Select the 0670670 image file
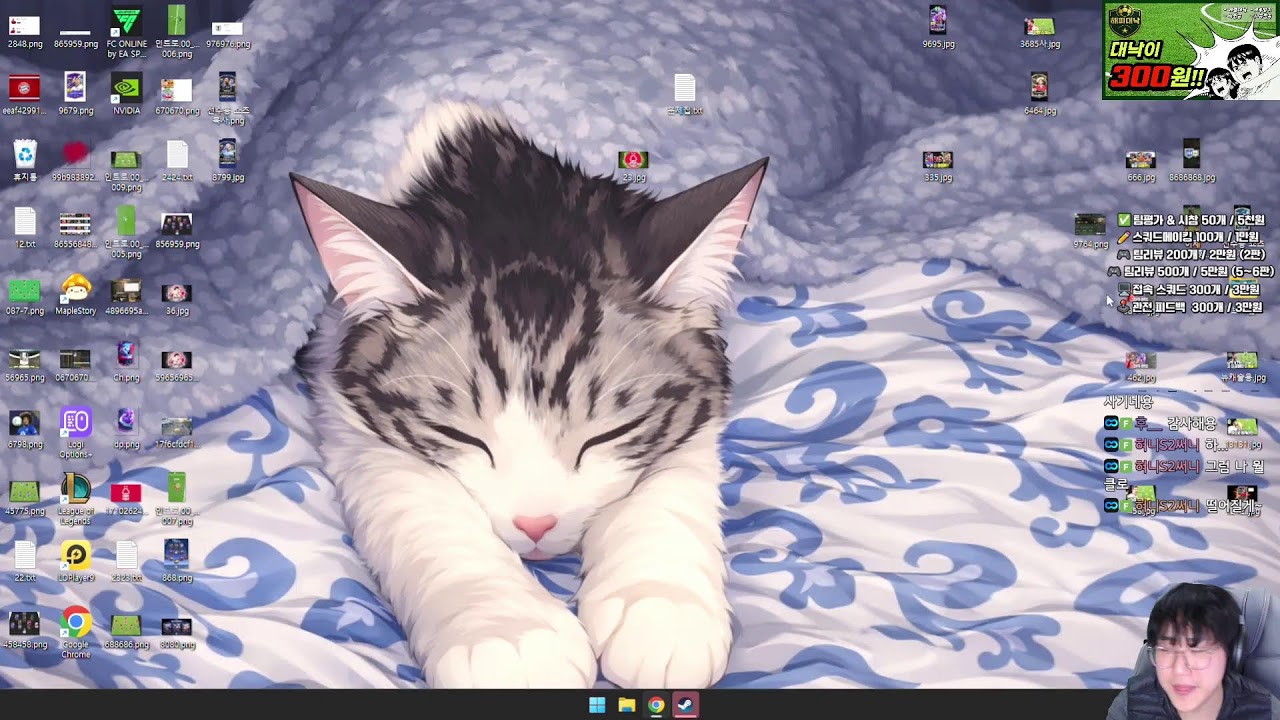 75,360
